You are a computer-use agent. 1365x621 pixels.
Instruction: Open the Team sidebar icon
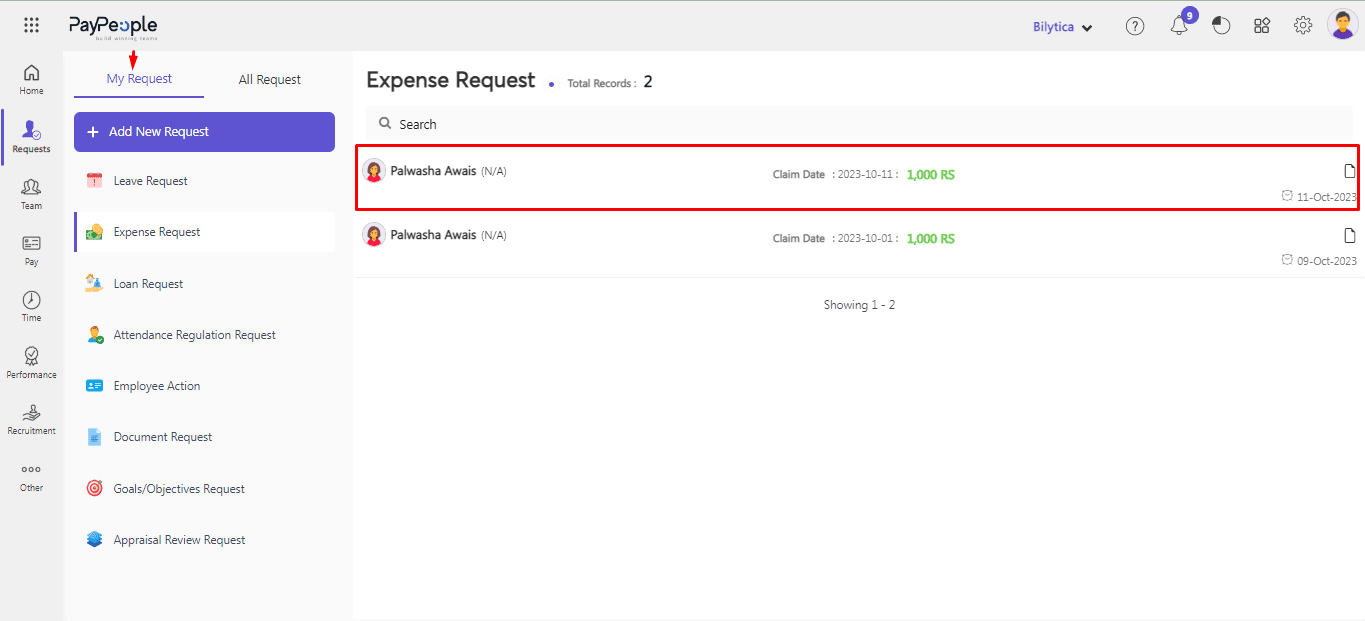[x=31, y=193]
